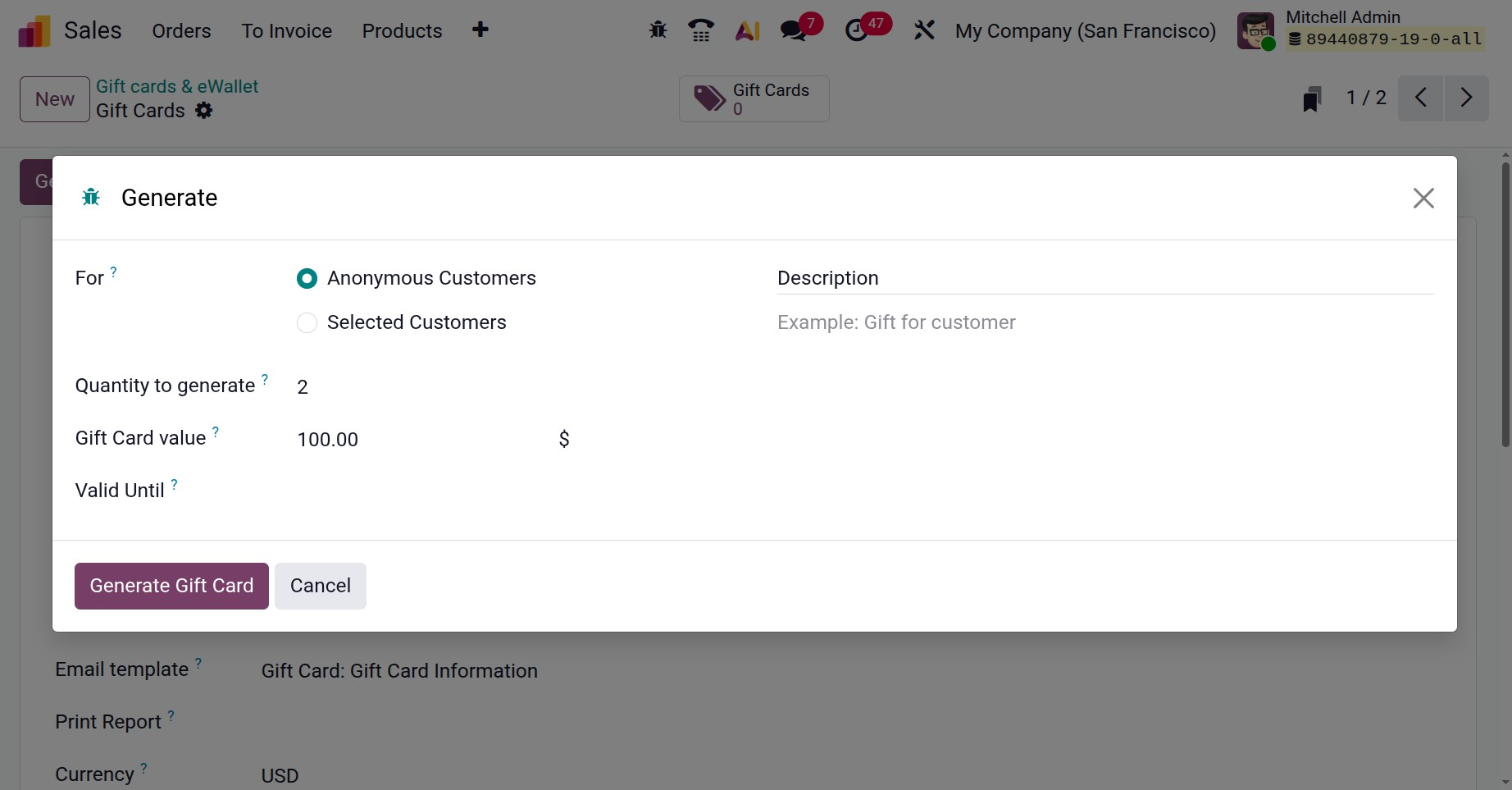Click the Quantity to generate field
The height and width of the screenshot is (790, 1512).
coord(426,387)
